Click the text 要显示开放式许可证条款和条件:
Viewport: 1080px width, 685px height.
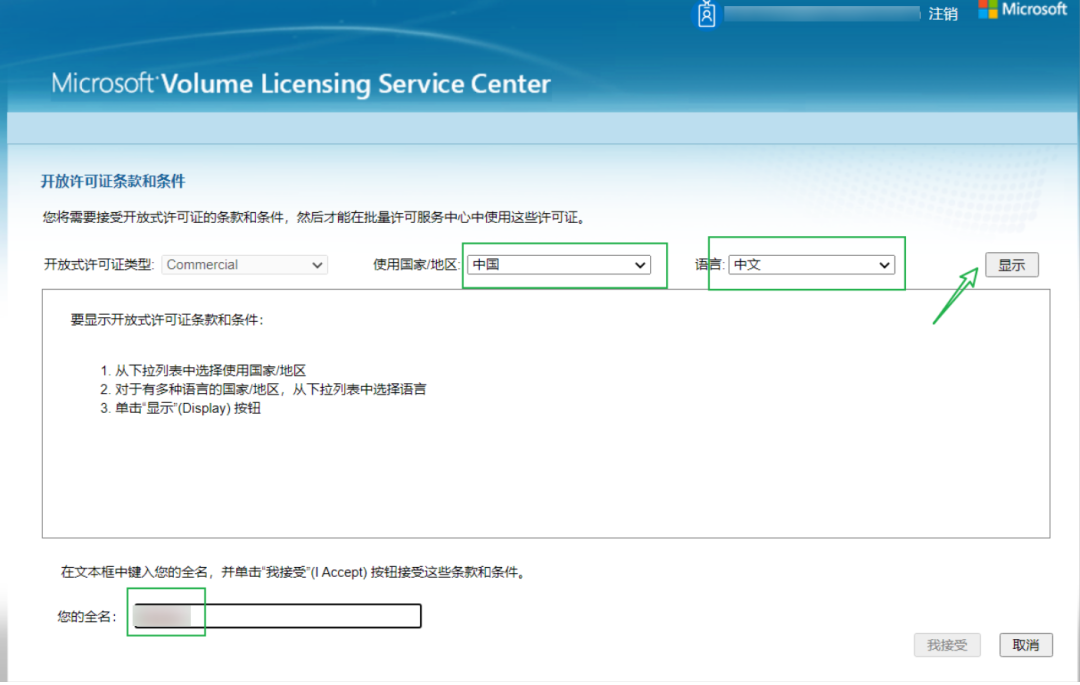tap(167, 320)
